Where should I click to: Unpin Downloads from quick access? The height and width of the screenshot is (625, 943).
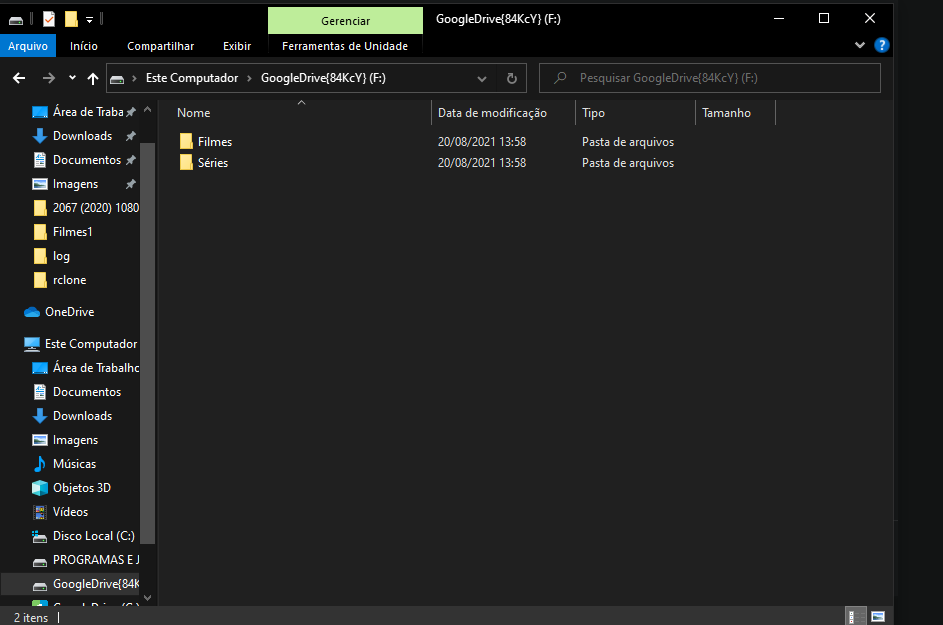[130, 136]
